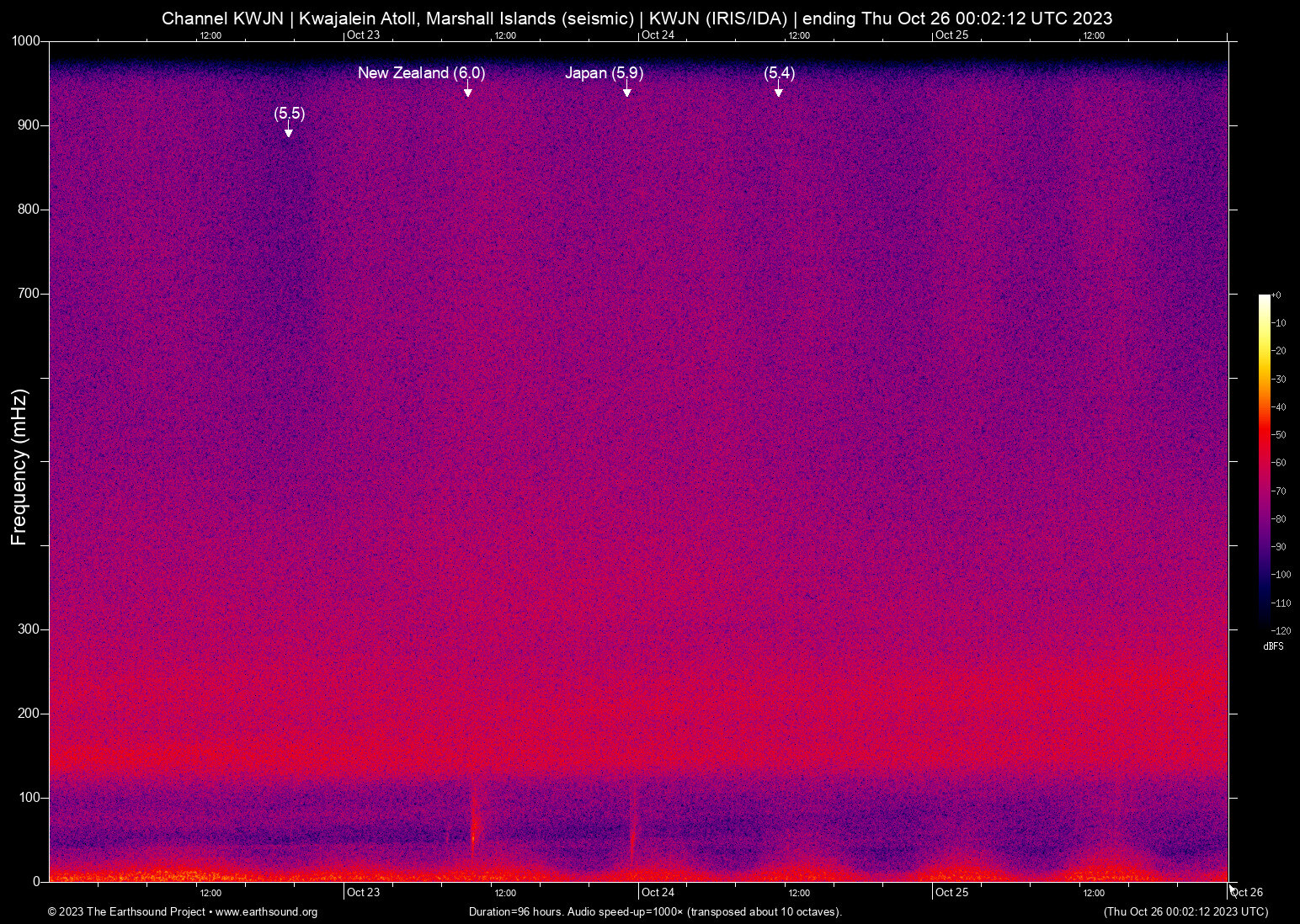
Task: Click "Oct 24" on the top time axis
Action: (x=658, y=35)
